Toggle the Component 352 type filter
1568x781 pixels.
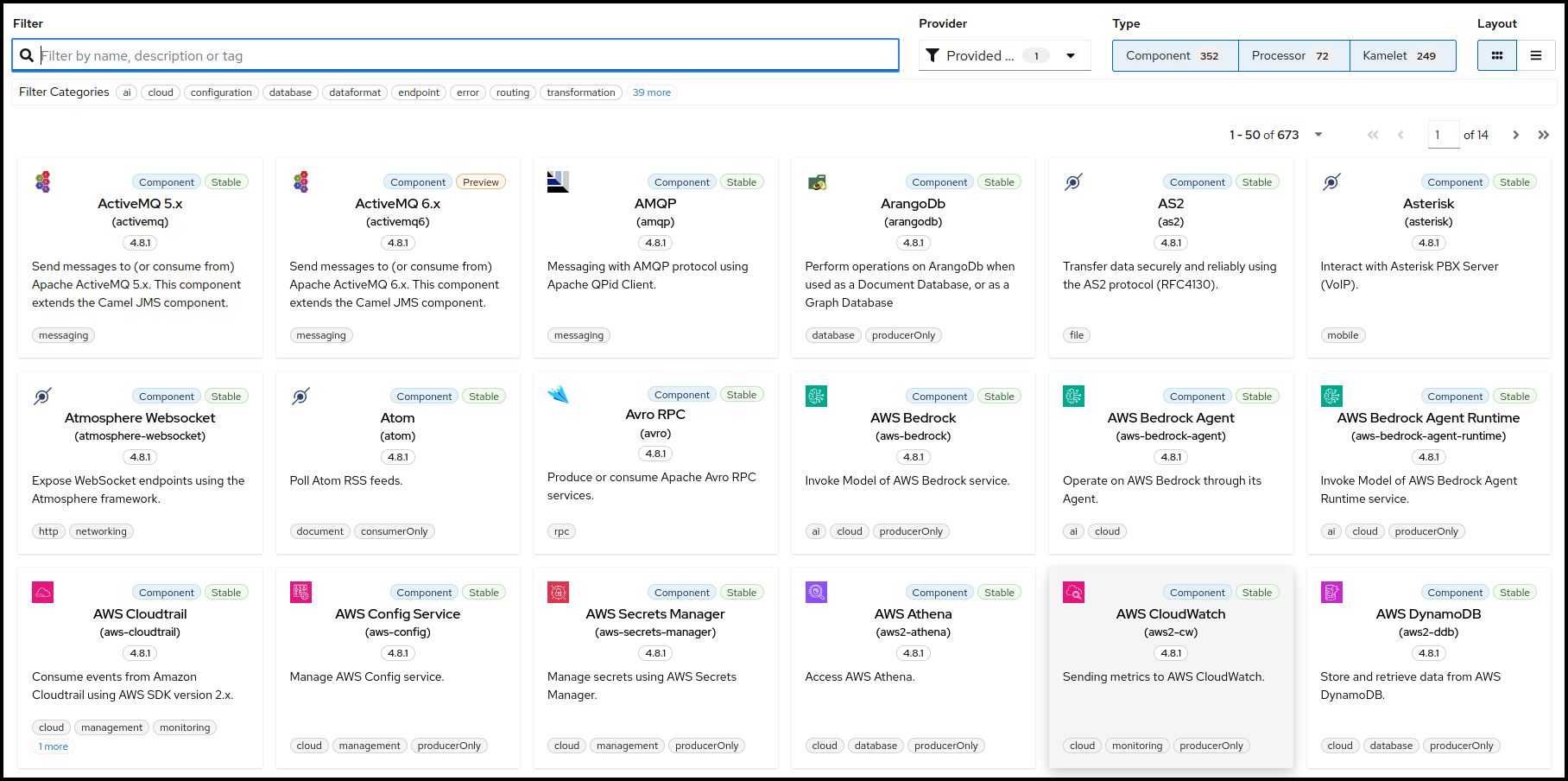[x=1174, y=54]
